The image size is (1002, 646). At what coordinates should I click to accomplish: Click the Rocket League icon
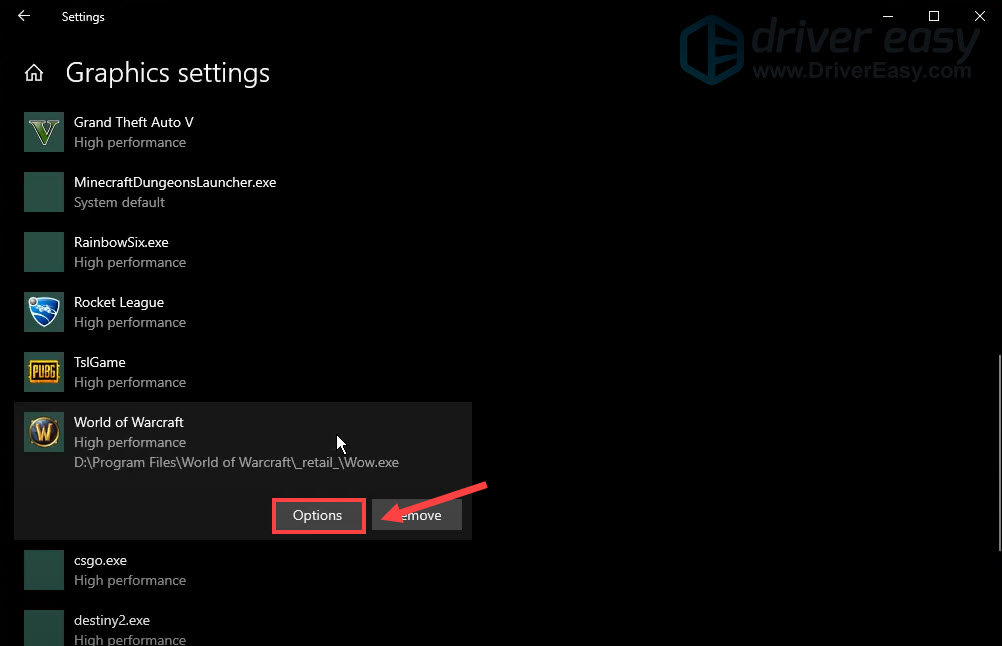[x=43, y=312]
